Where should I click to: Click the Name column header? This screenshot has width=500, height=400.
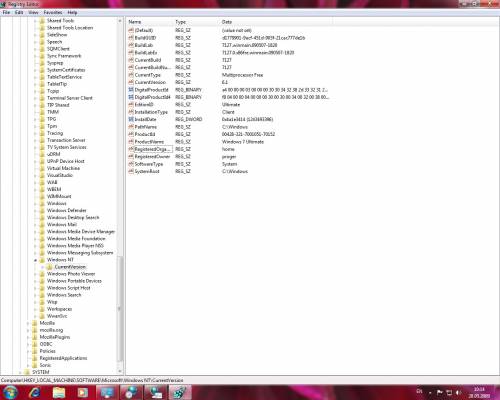[x=150, y=22]
